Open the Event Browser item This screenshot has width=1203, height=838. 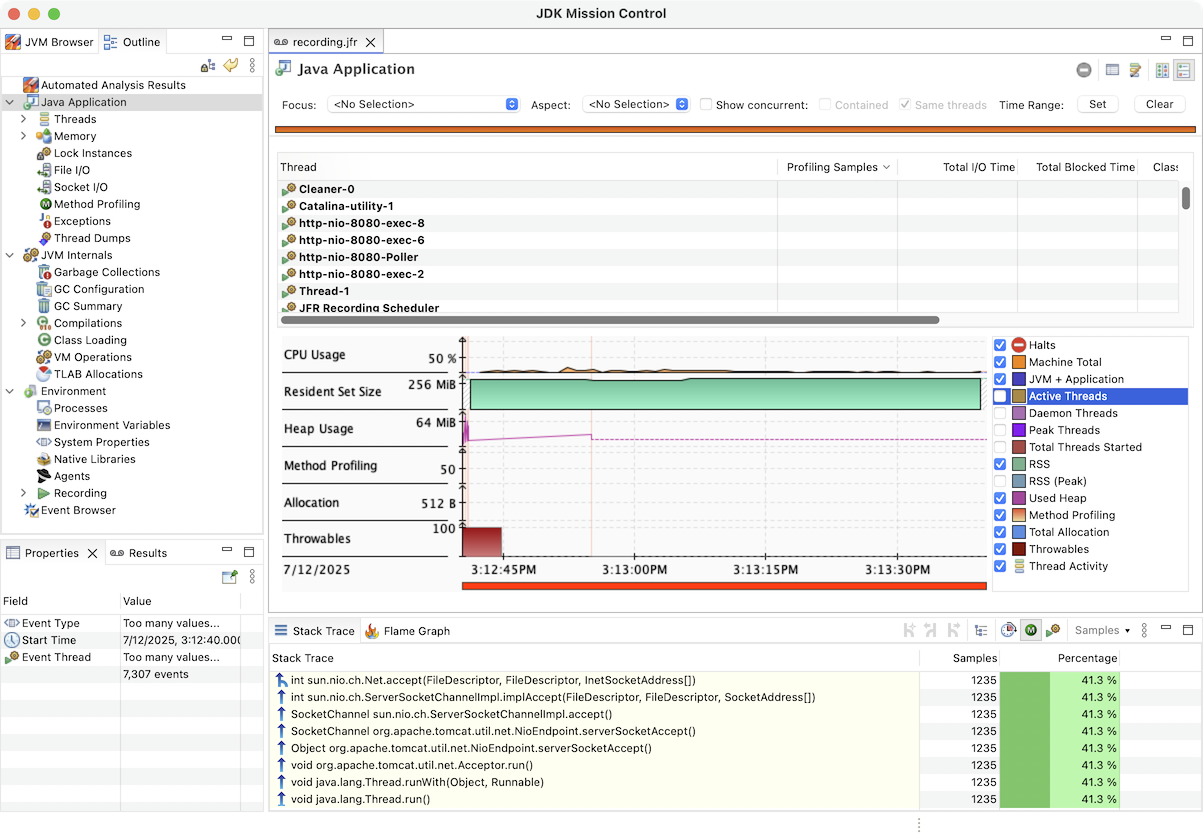(78, 510)
